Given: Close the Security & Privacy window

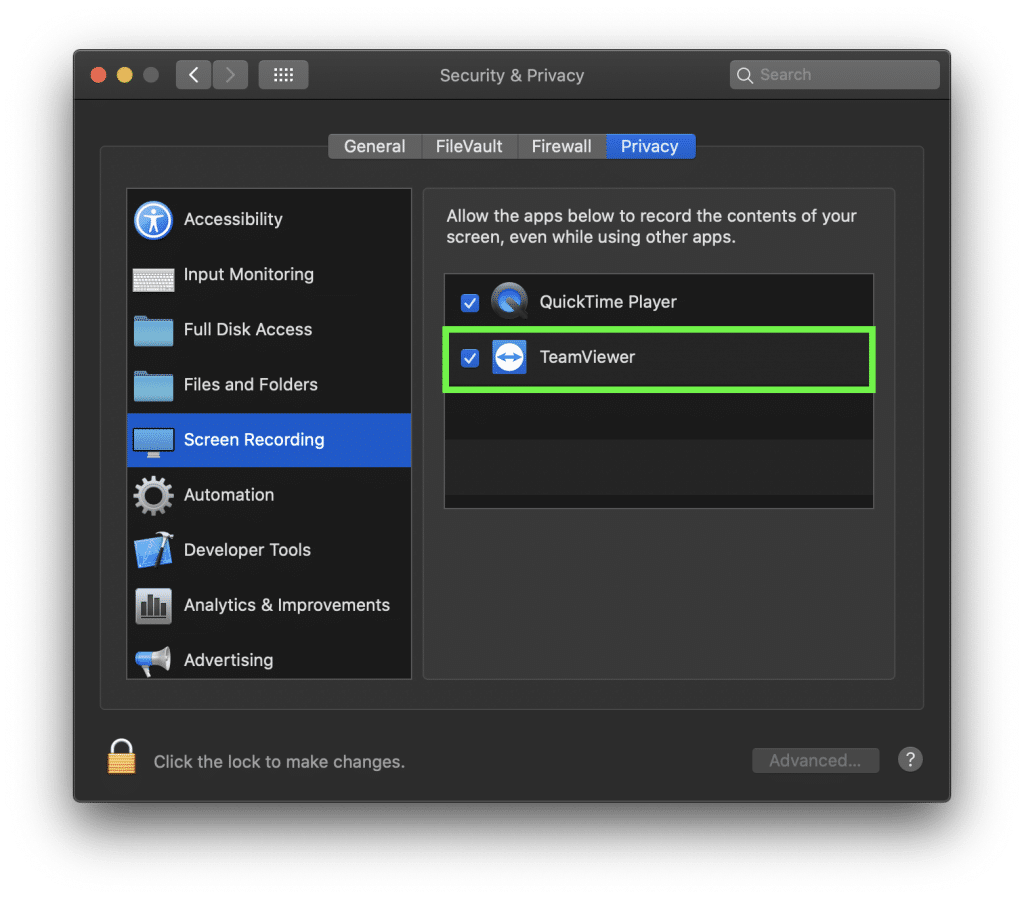Looking at the screenshot, I should tap(99, 75).
